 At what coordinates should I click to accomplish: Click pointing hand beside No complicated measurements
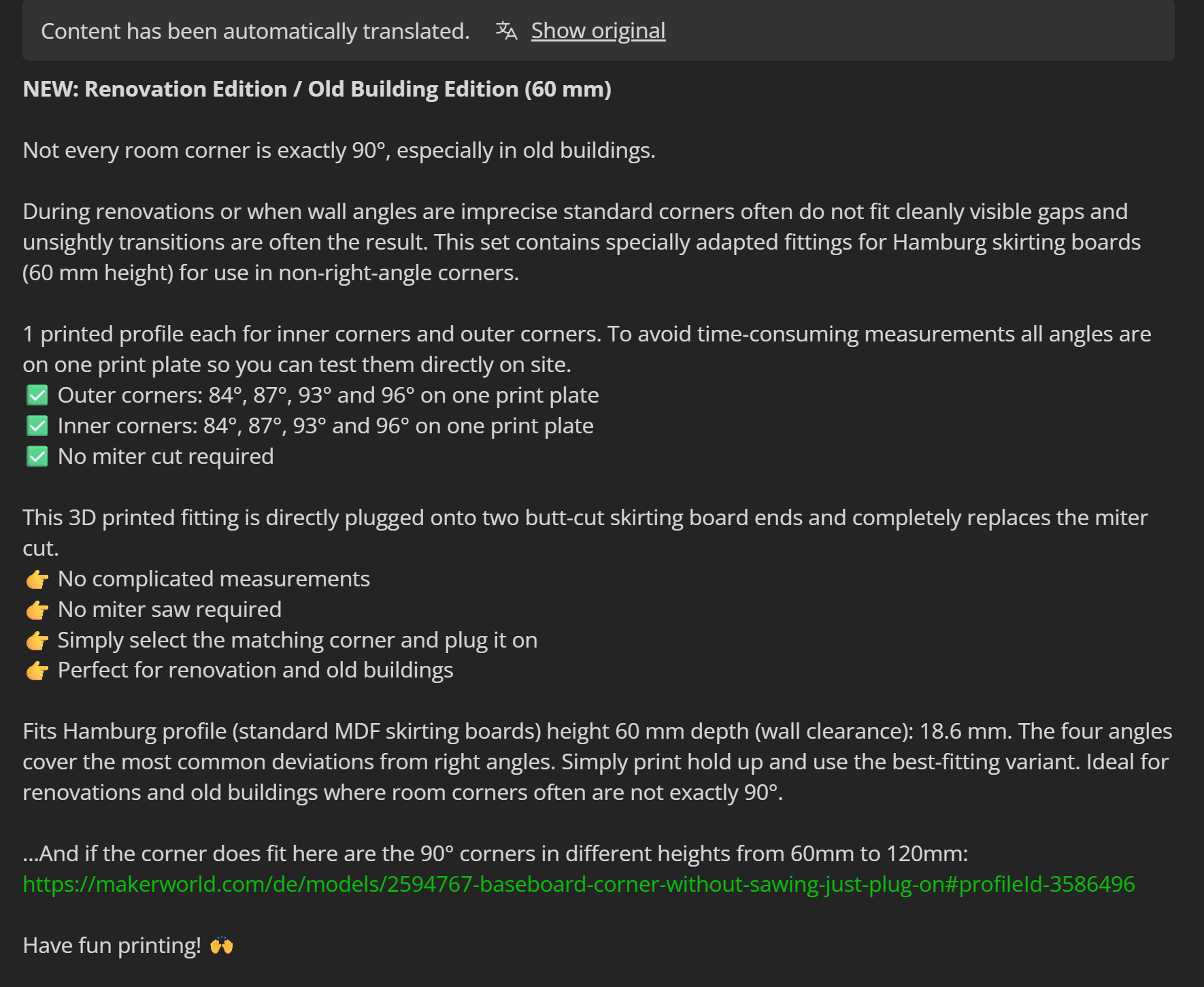click(x=37, y=580)
